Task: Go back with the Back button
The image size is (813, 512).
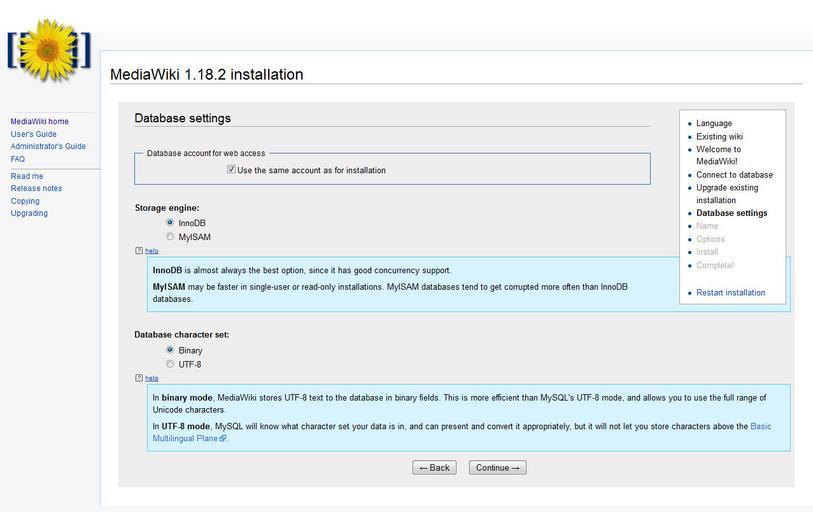Action: click(434, 468)
